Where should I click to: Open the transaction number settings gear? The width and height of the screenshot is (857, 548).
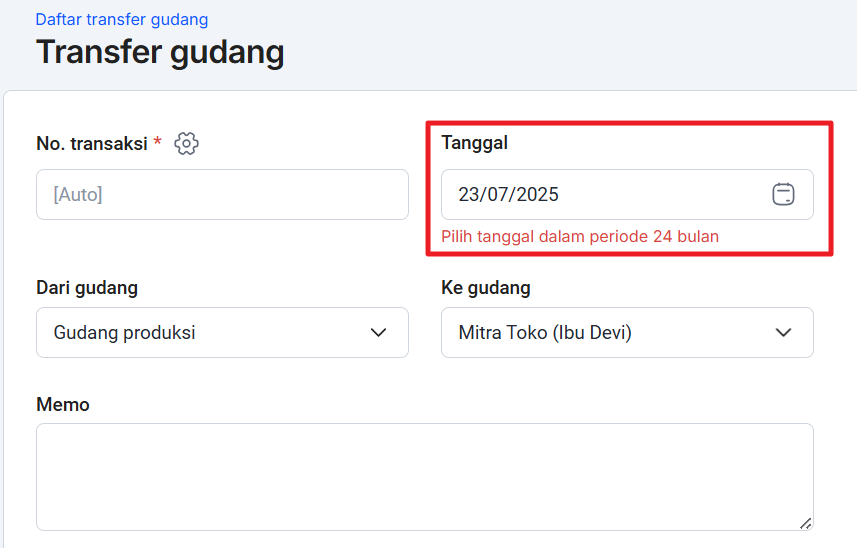tap(186, 143)
